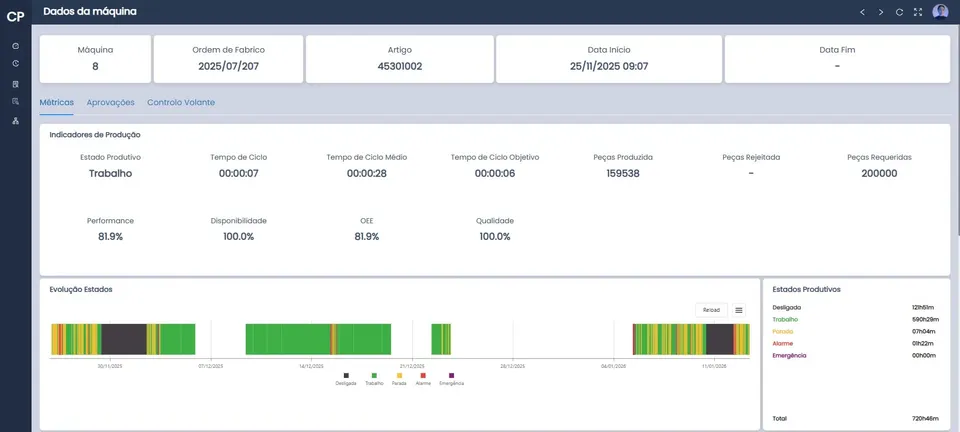Click the dark Desligada segment near 11/01/2026
960x432 pixels.
[x=719, y=339]
